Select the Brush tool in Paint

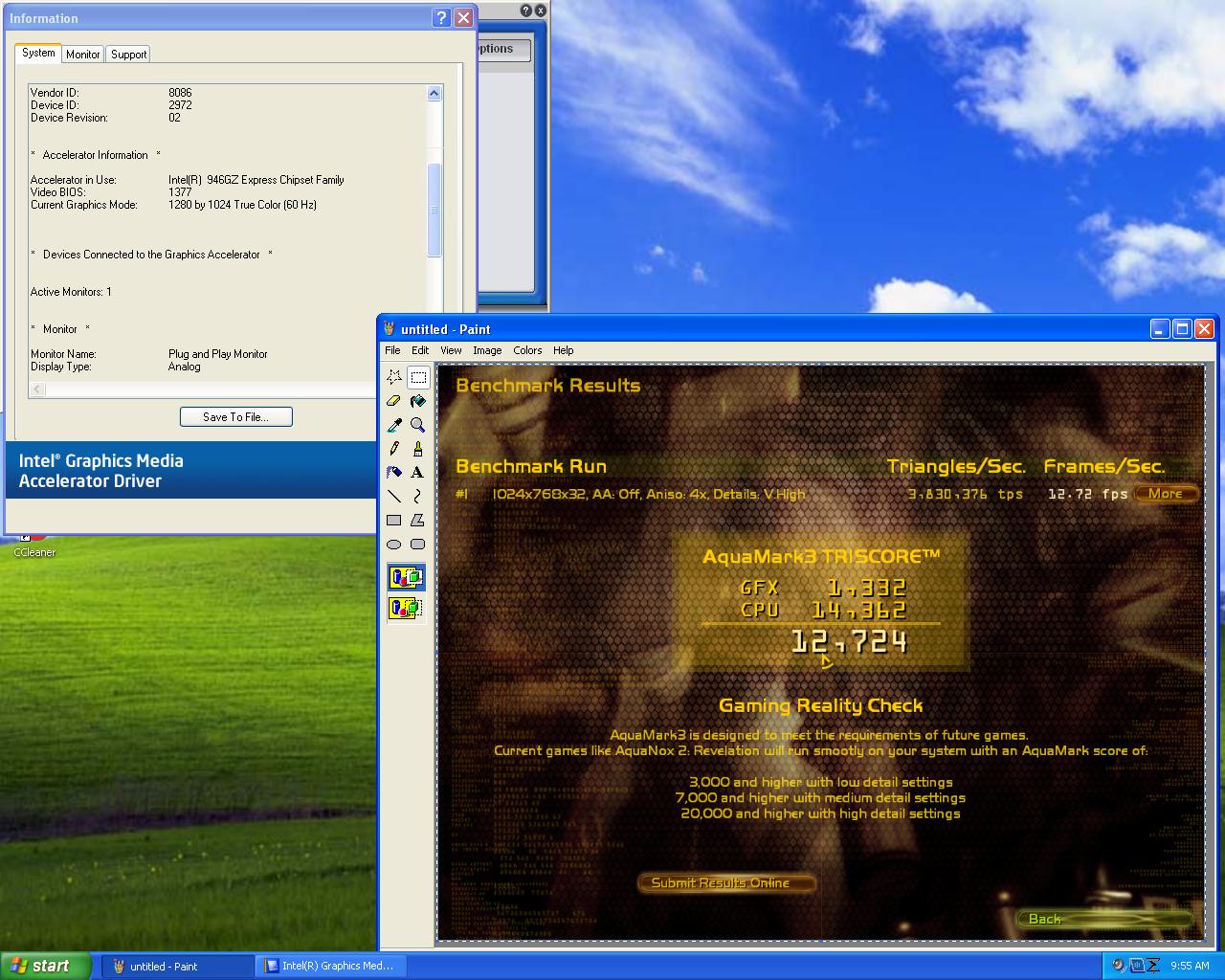[418, 449]
